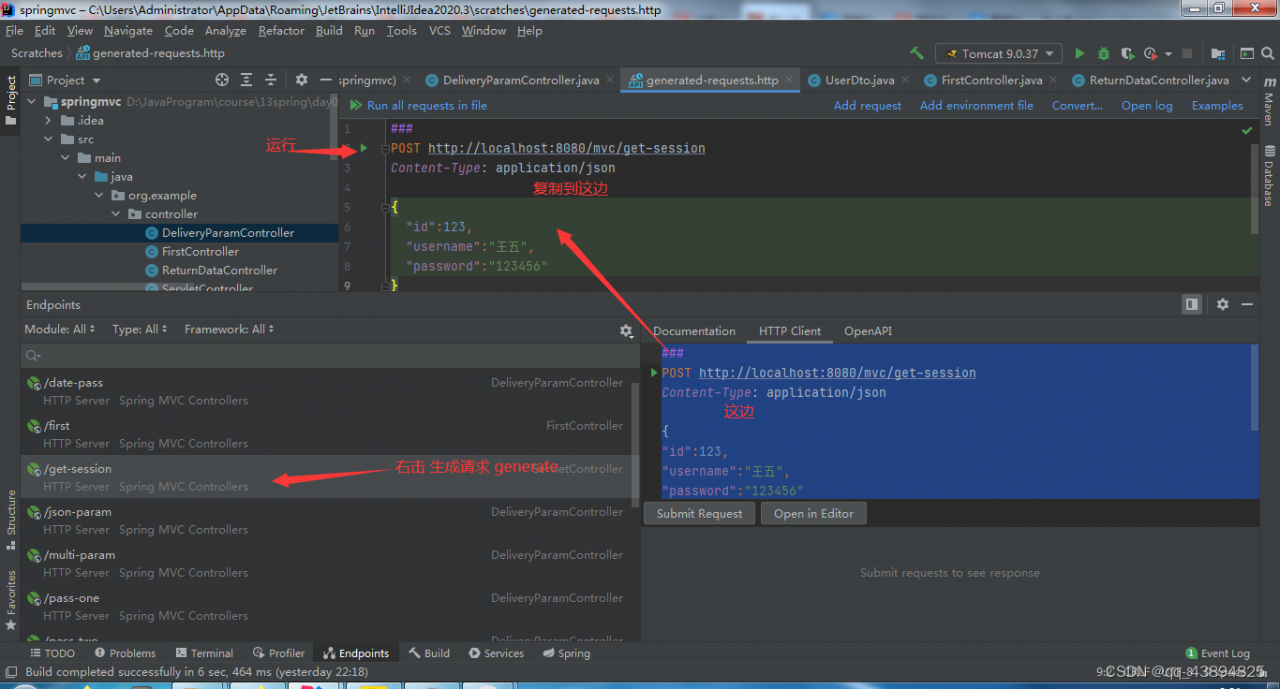This screenshot has width=1280, height=689.
Task: Run the POST request gutter play icon
Action: point(364,148)
